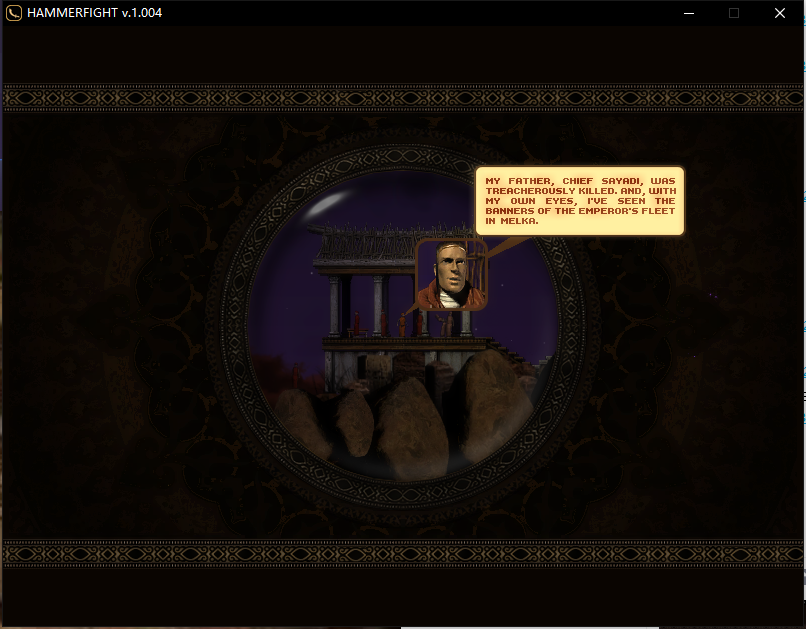806x629 pixels.
Task: Click the speaker's portrait in the cutscene
Action: [x=451, y=274]
